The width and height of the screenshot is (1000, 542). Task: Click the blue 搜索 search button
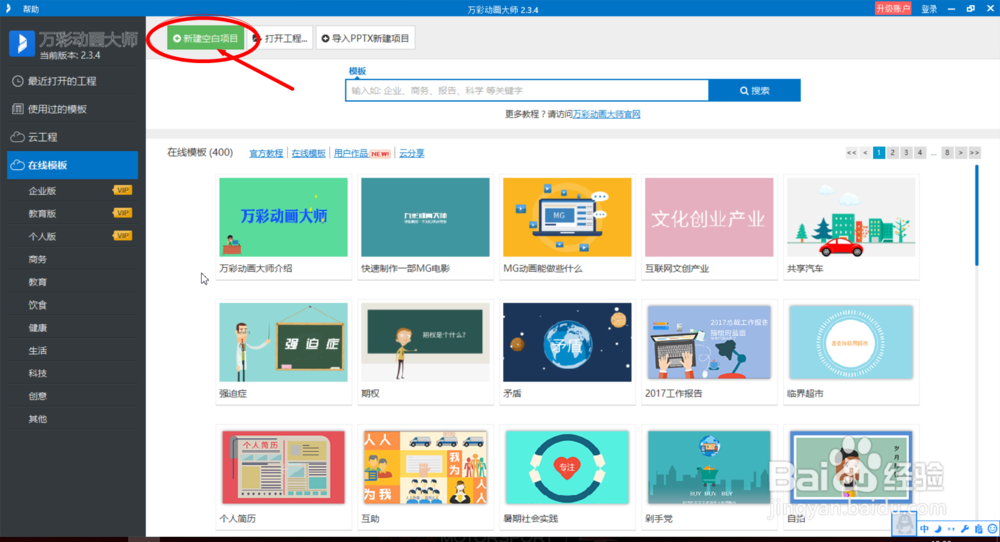tap(754, 91)
